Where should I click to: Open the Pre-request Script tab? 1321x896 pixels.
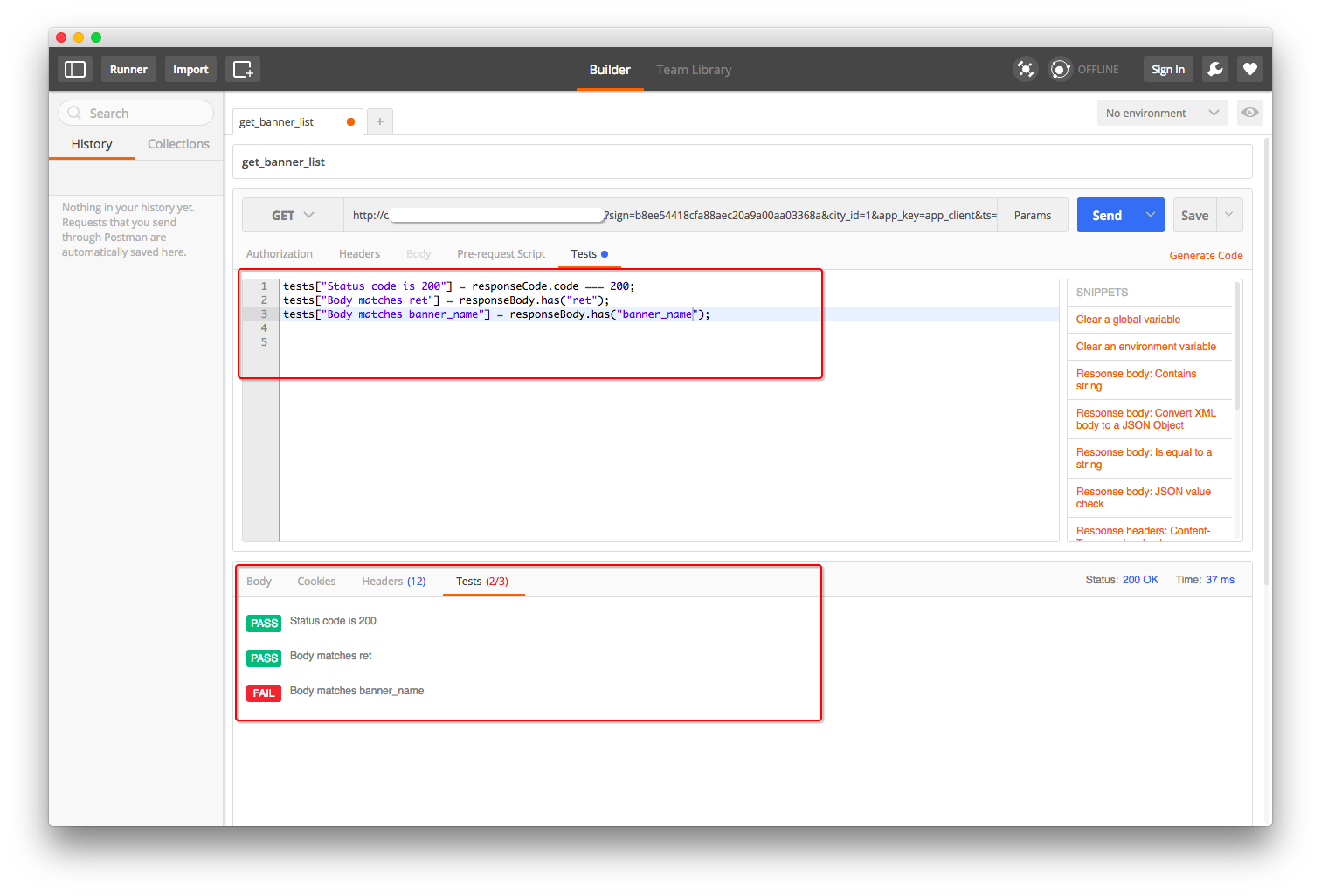501,253
